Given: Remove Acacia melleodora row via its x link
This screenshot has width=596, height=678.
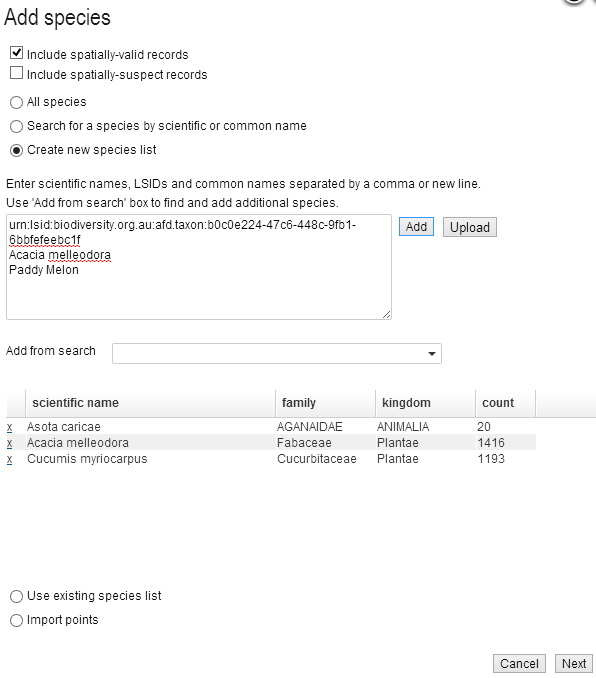Looking at the screenshot, I should click(10, 443).
